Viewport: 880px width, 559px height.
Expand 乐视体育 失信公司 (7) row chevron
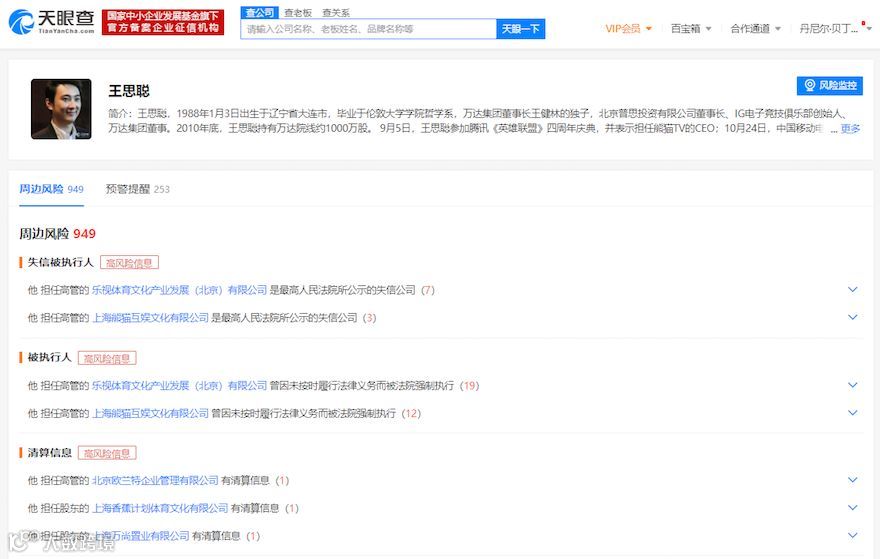pos(852,290)
